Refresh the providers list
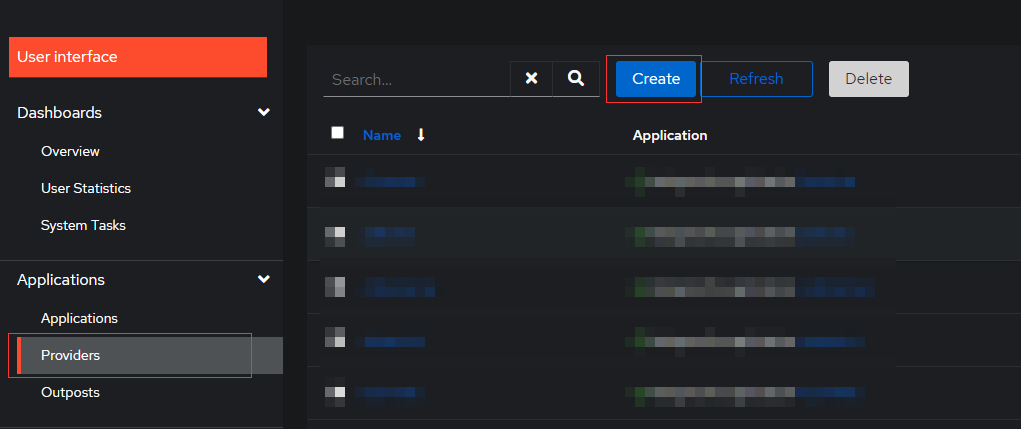Screen dimensions: 1021x429 tap(756, 79)
